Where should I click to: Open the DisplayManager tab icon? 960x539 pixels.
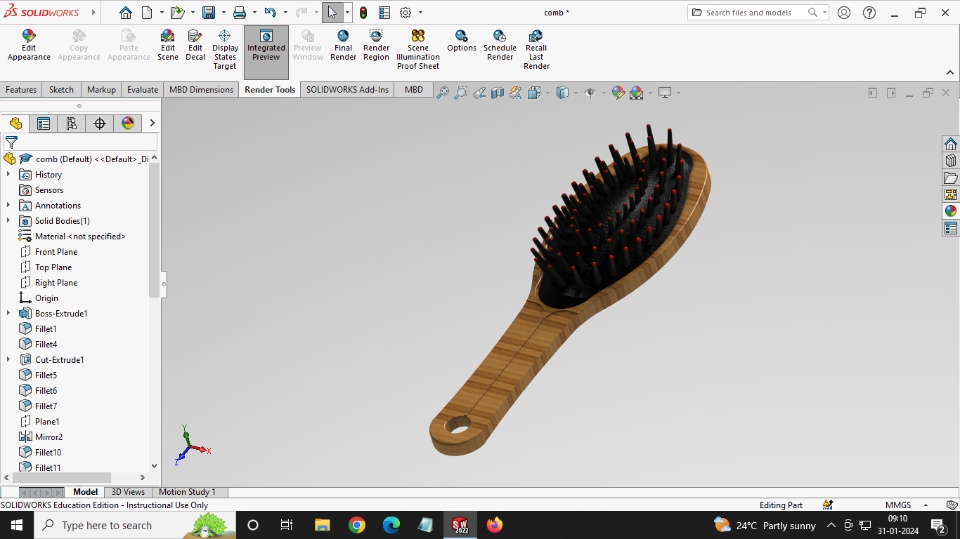[127, 124]
